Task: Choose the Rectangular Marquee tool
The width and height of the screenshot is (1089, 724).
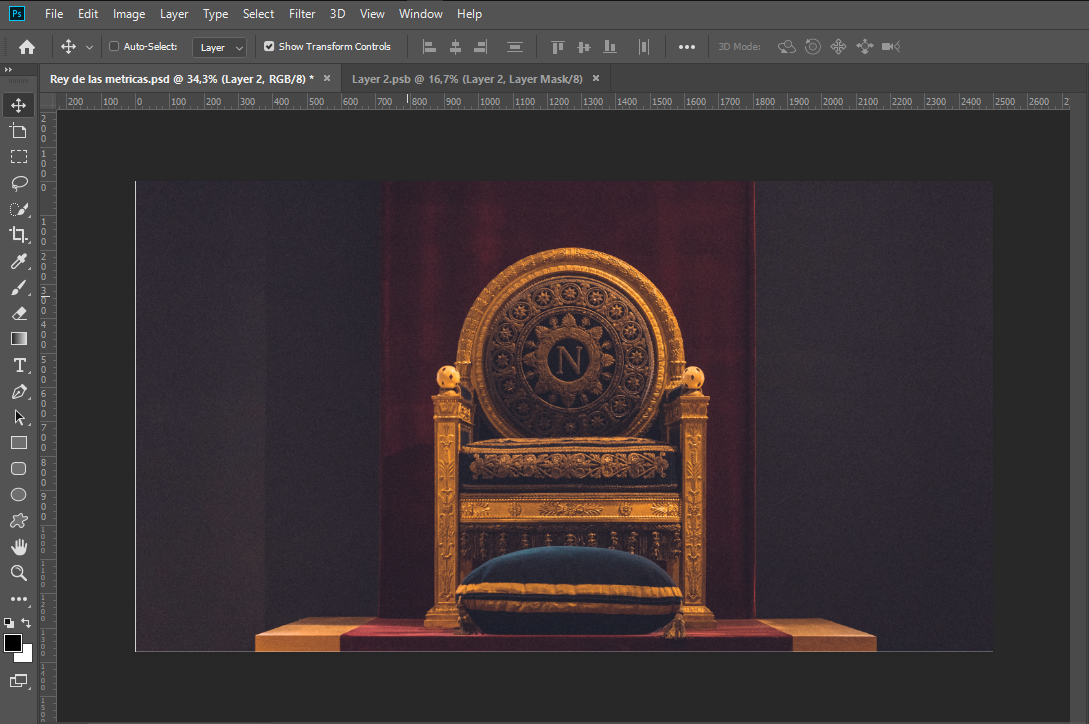Action: point(19,157)
